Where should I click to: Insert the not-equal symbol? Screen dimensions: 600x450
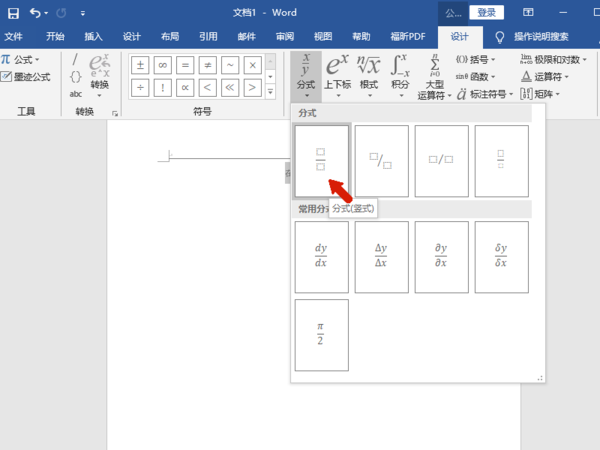(207, 65)
